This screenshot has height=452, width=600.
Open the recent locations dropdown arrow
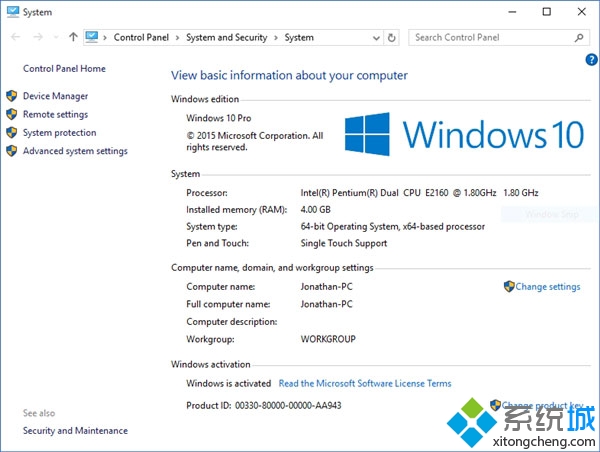point(56,38)
